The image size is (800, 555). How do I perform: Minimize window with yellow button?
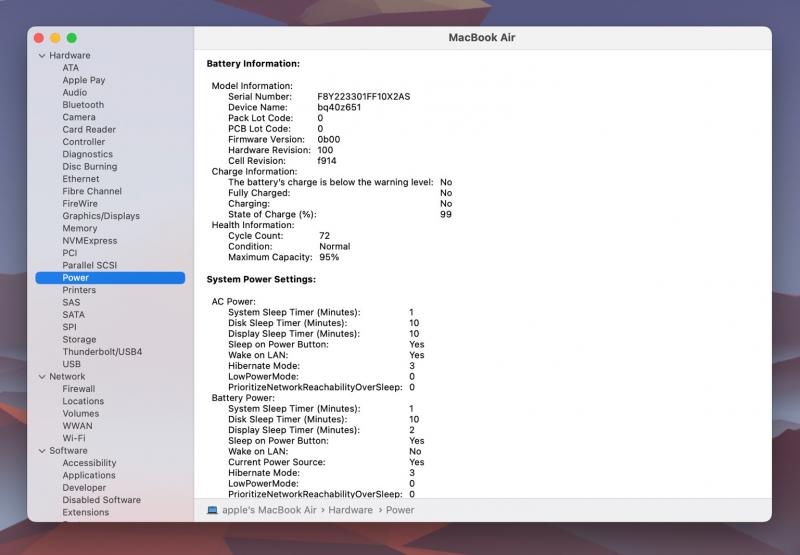coord(55,38)
